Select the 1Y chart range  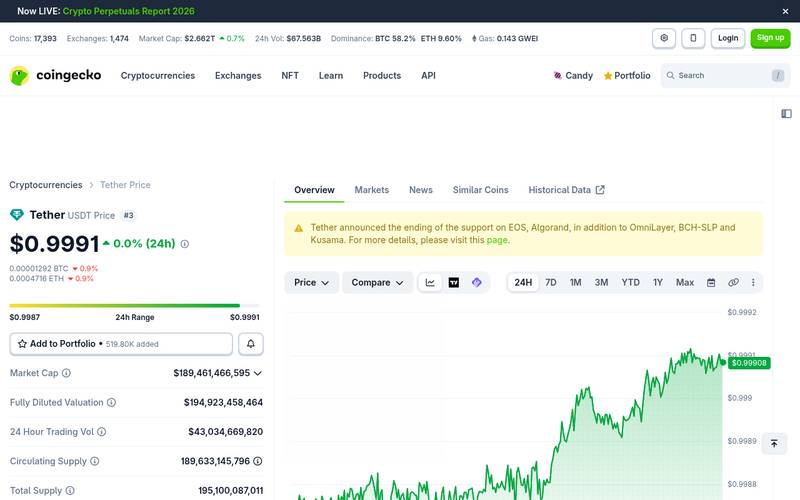[658, 283]
